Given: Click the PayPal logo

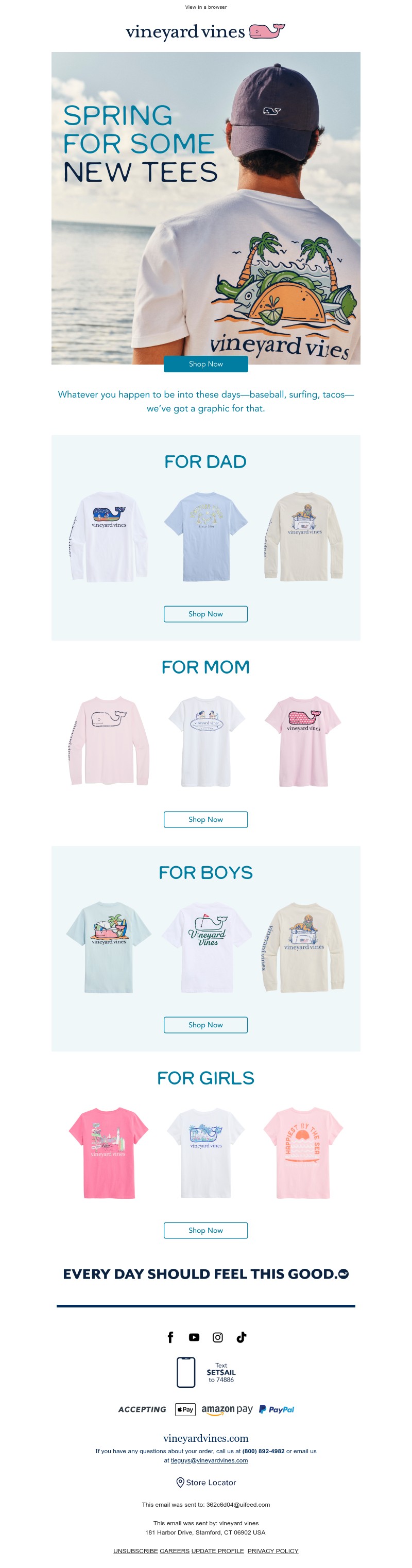Looking at the screenshot, I should click(x=276, y=1409).
